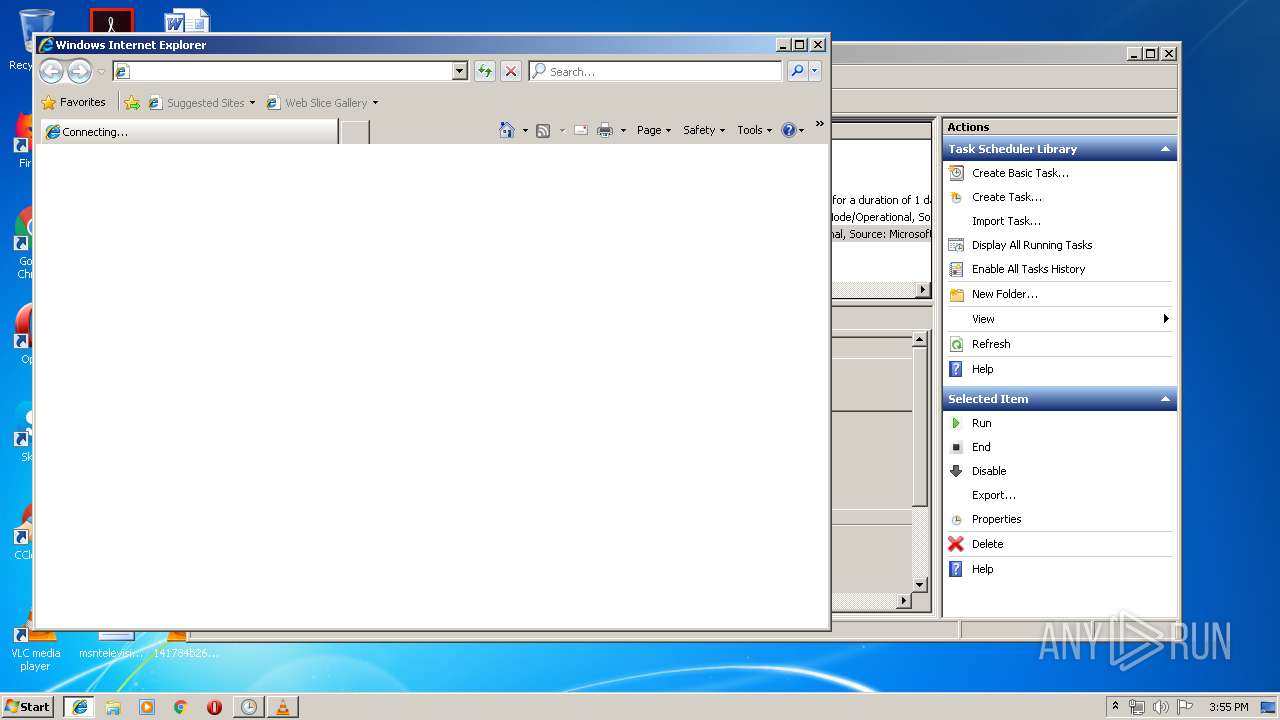This screenshot has width=1280, height=720.
Task: Open VLC cone taskbar icon
Action: pos(282,707)
